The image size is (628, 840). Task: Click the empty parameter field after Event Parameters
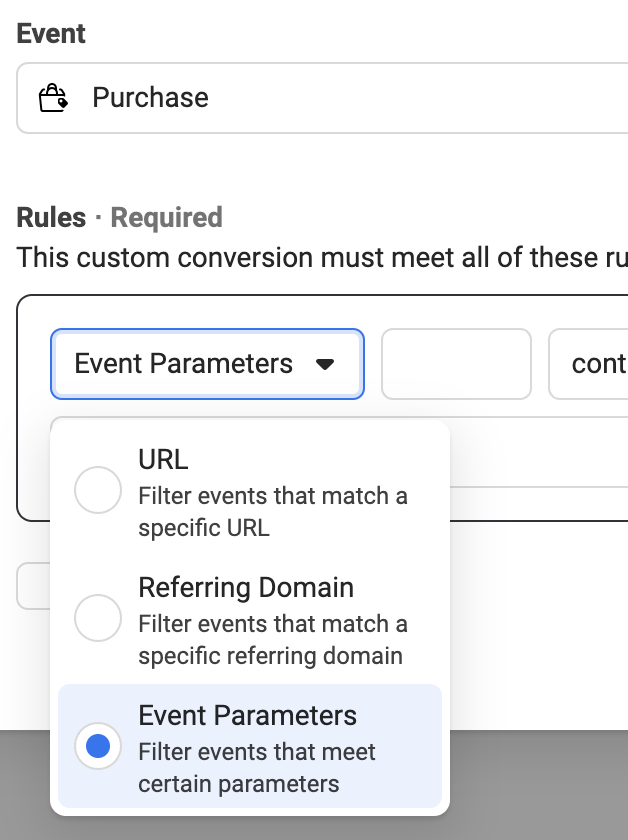click(456, 364)
